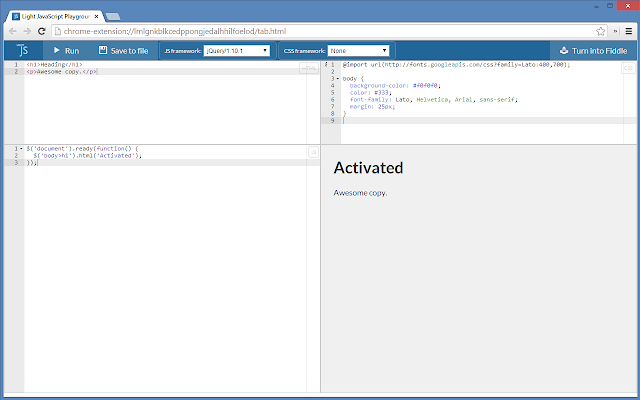Click the CSS badge in the editor pane
This screenshot has height=400, width=640.
[x=628, y=68]
